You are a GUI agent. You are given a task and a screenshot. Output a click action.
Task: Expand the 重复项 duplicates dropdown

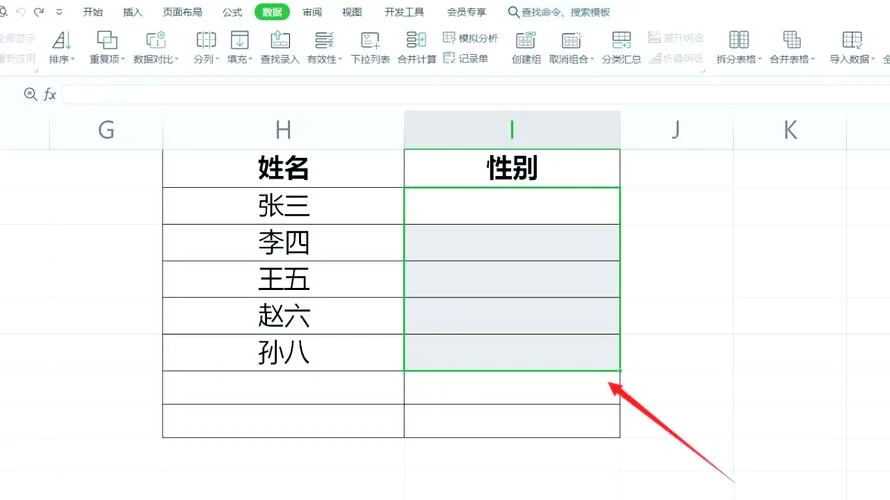[123, 59]
